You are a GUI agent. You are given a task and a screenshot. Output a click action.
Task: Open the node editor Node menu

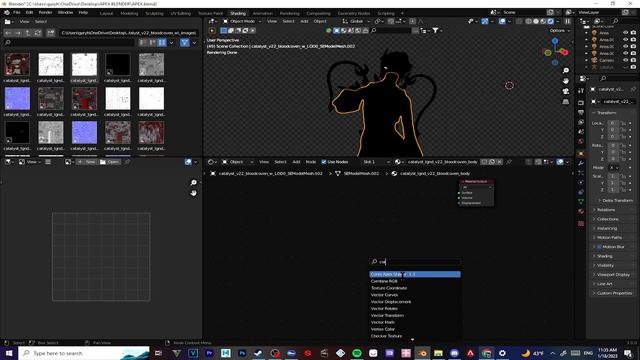click(311, 162)
